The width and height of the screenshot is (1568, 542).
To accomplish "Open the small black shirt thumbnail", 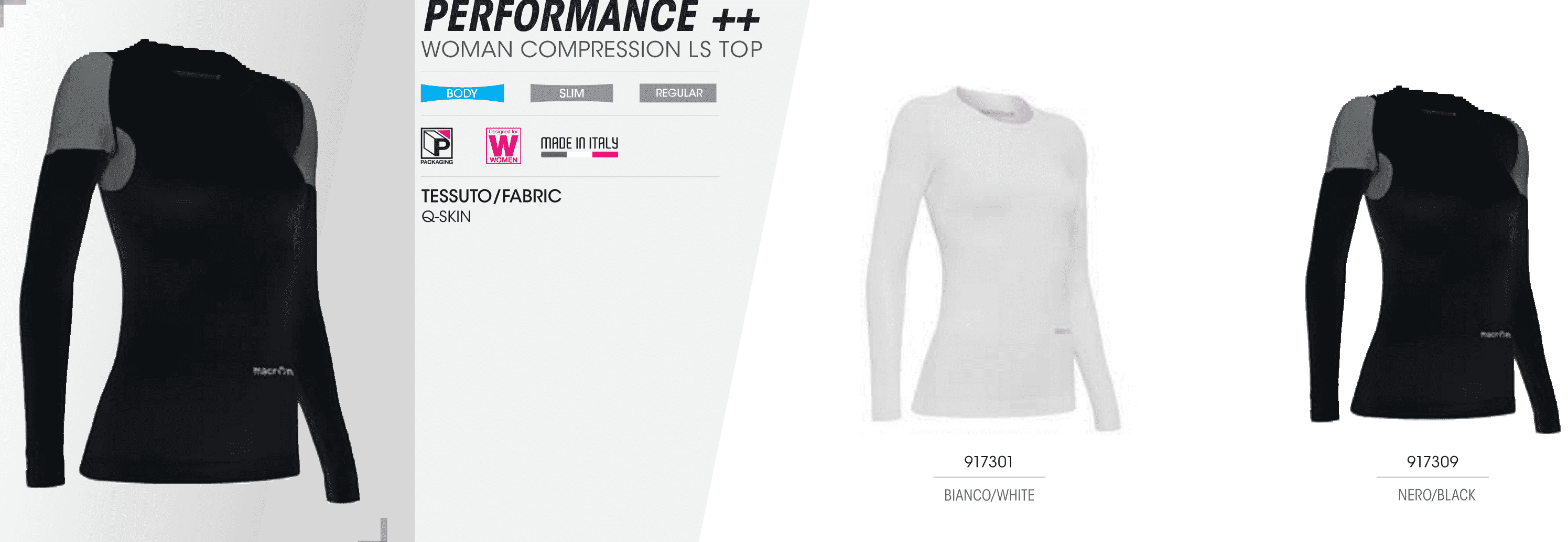I will [x=1434, y=259].
